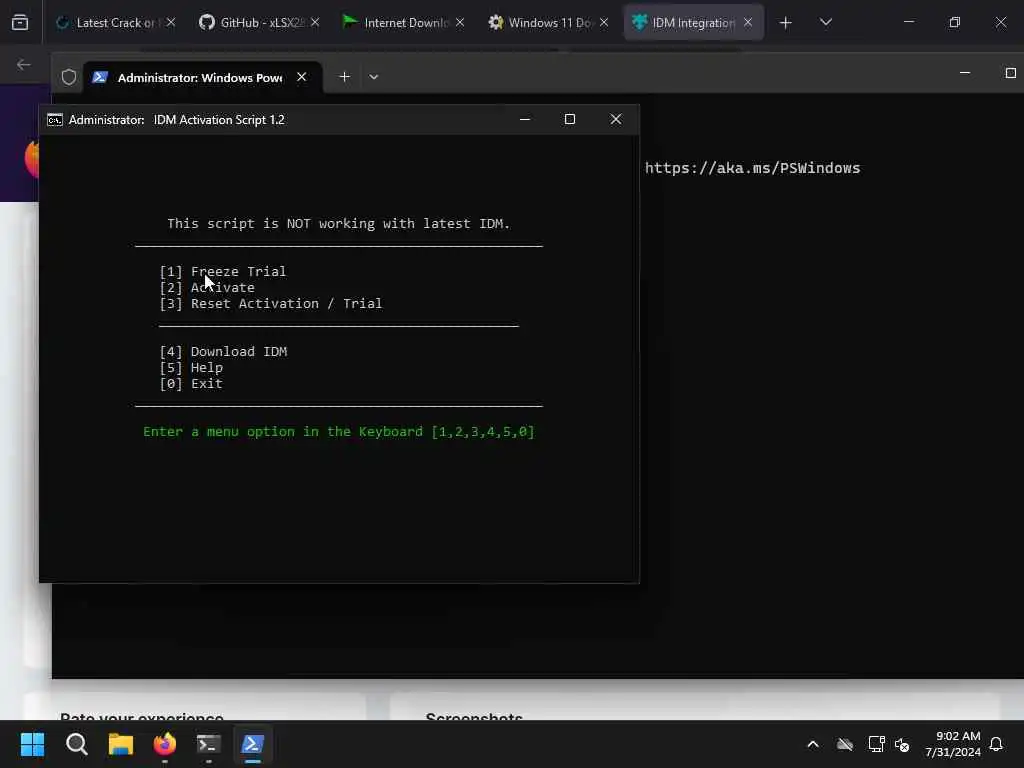Open the network tray icon
Screen dimensions: 1024x768
(876, 744)
